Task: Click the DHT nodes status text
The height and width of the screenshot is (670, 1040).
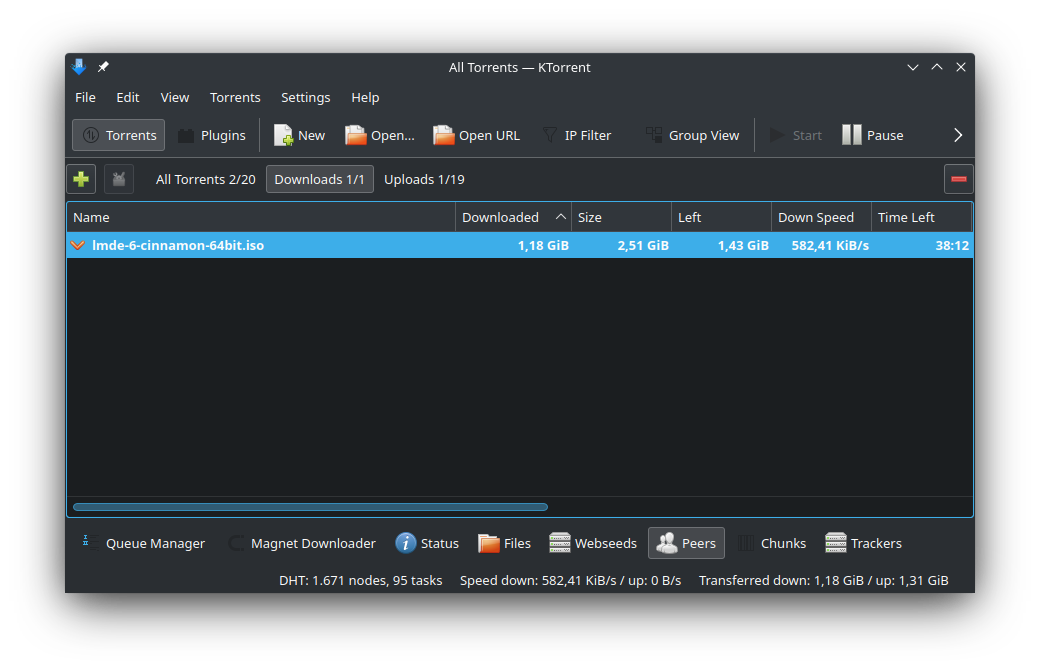Action: pos(361,580)
